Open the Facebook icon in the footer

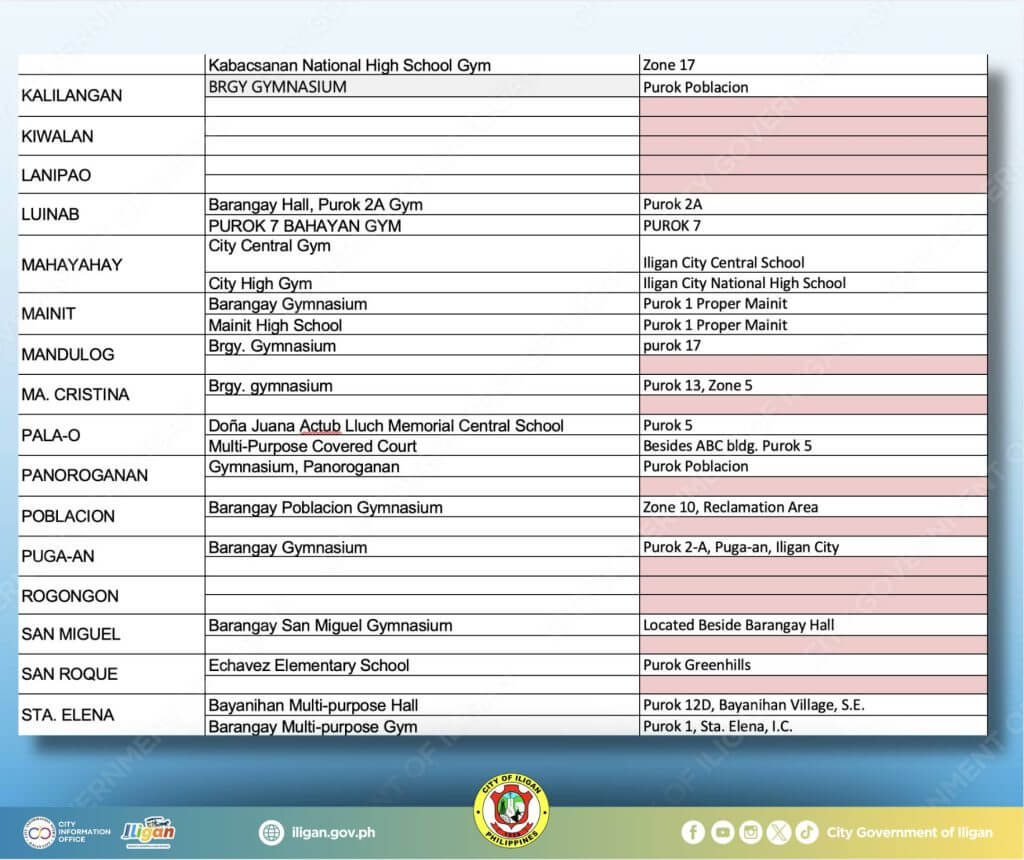coord(693,830)
